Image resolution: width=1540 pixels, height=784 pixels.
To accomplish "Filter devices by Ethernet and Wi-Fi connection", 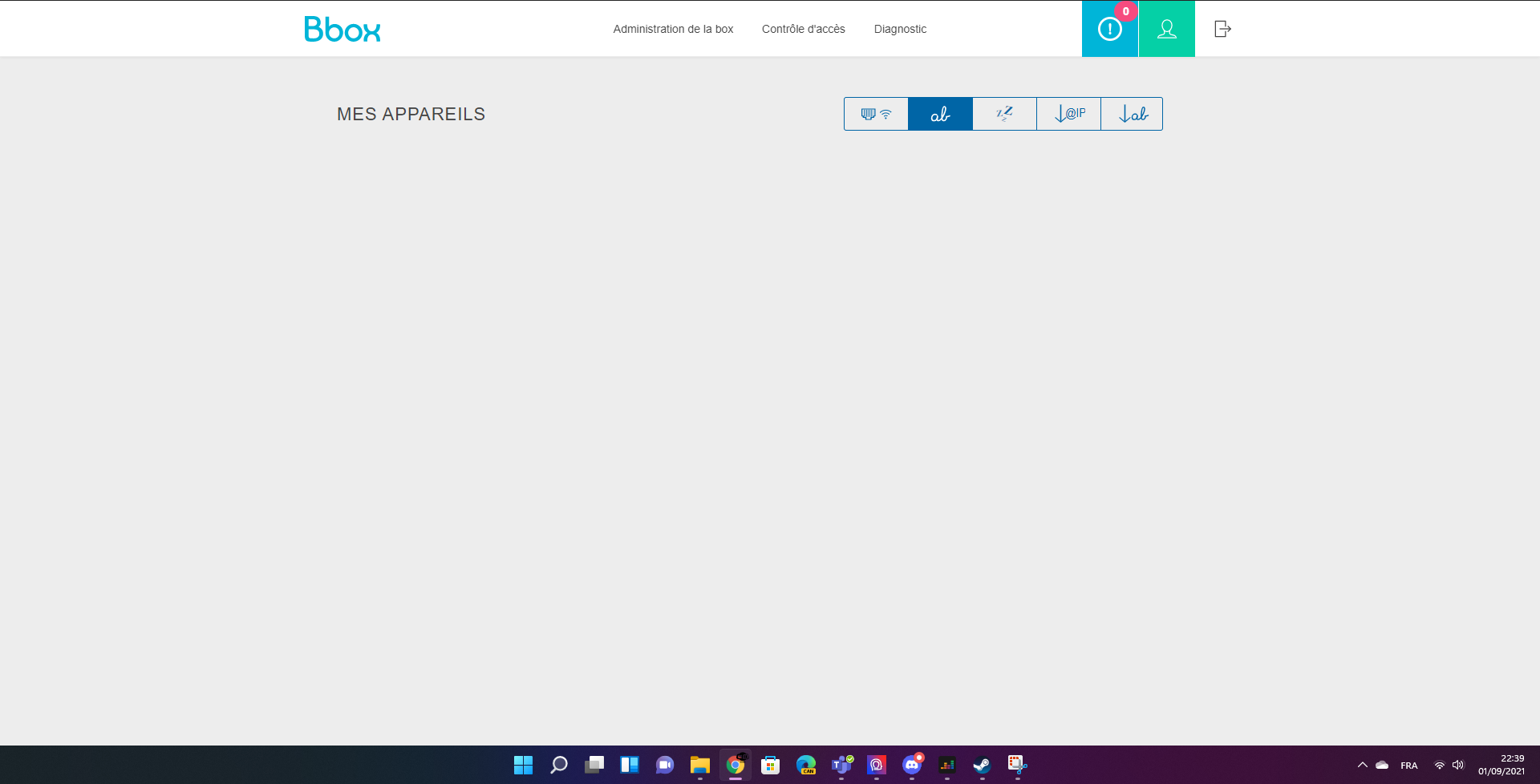I will [876, 114].
